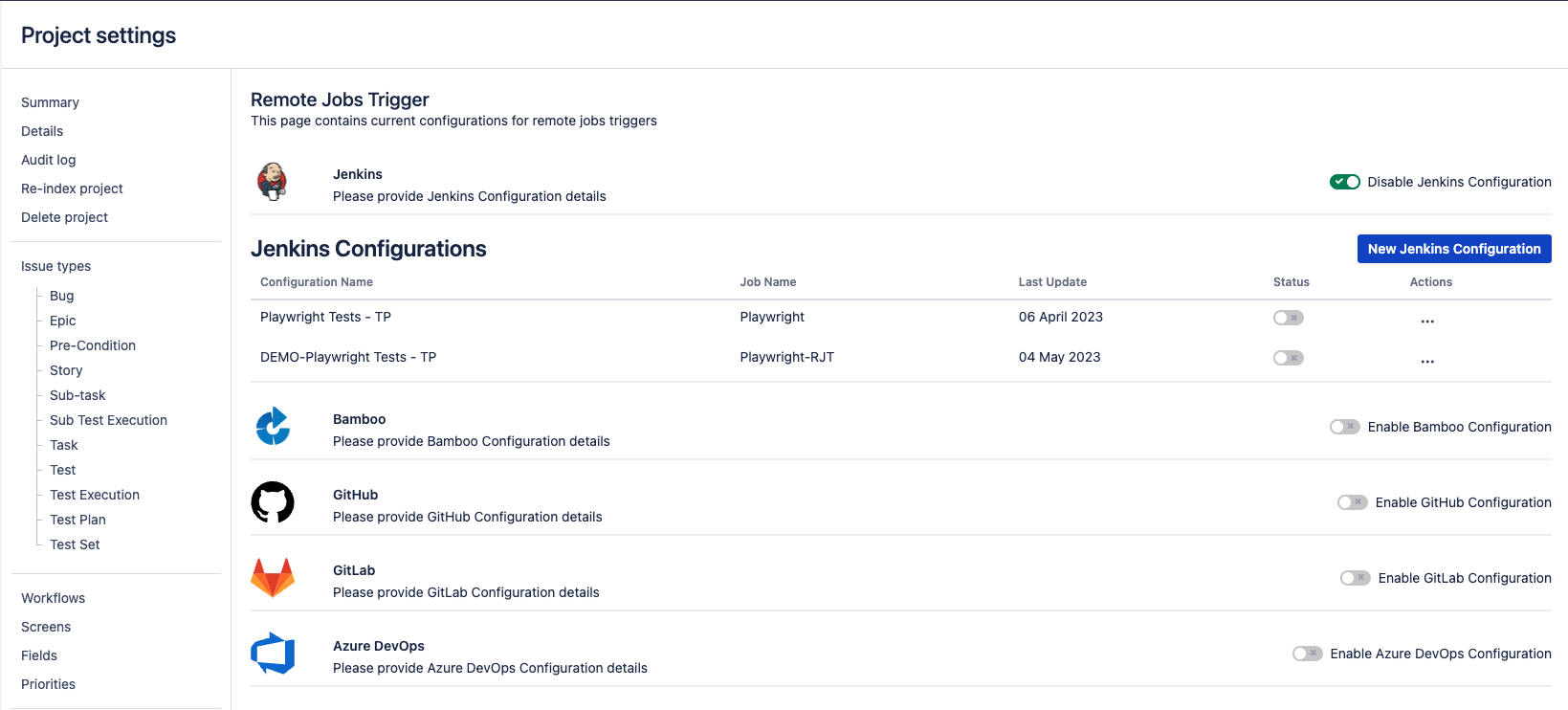Select Sub-task issue type
The width and height of the screenshot is (1568, 710).
point(77,395)
